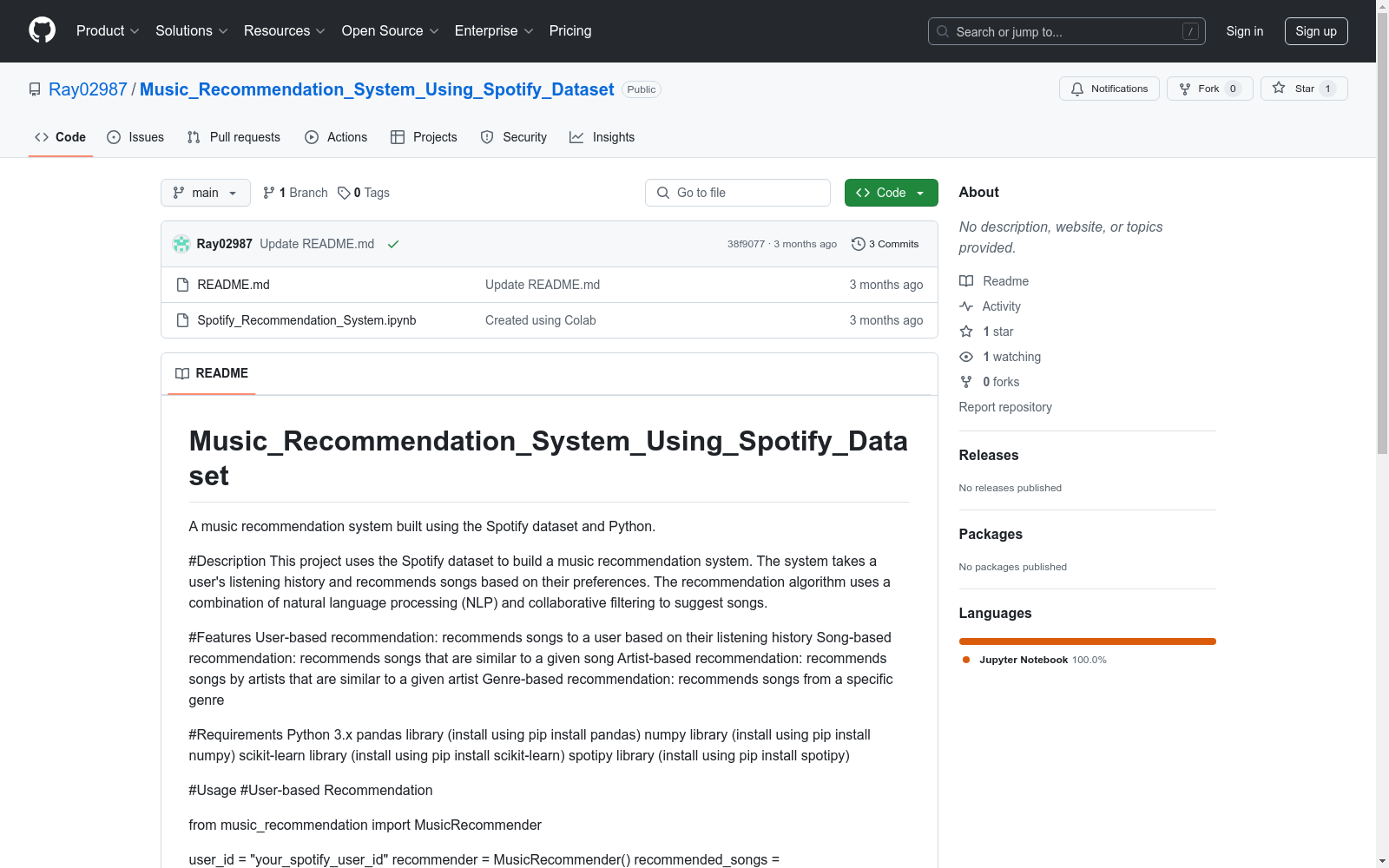Click the Activity pulse icon
The width and height of the screenshot is (1389, 868).
point(966,306)
